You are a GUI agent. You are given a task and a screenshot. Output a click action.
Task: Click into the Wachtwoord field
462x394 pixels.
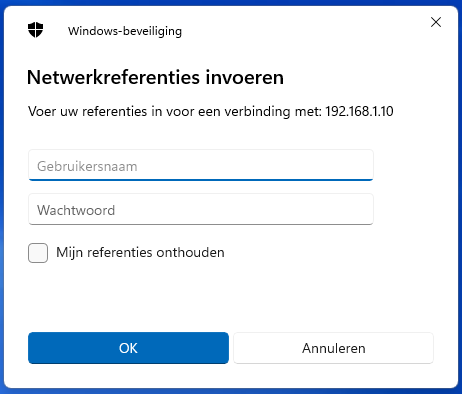coord(201,209)
